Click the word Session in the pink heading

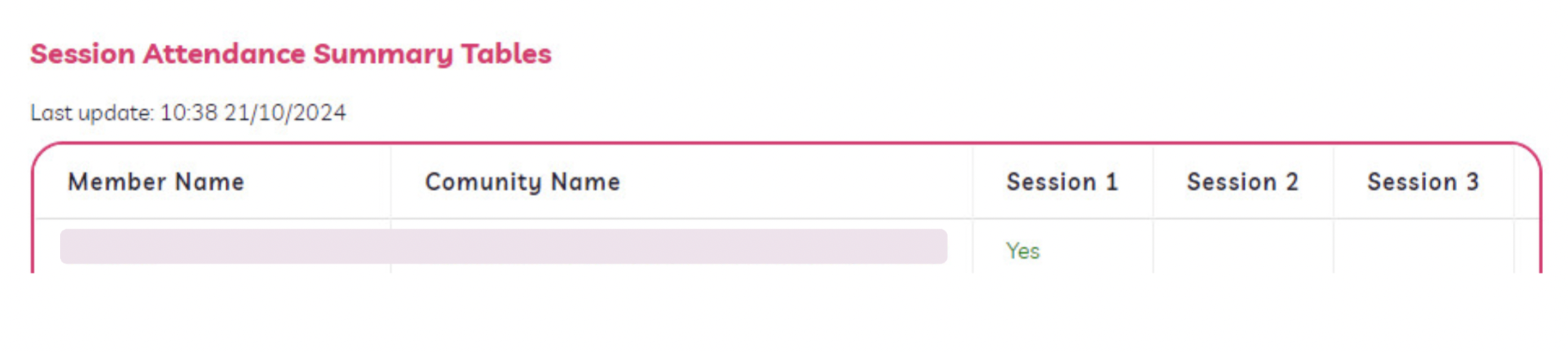point(83,53)
